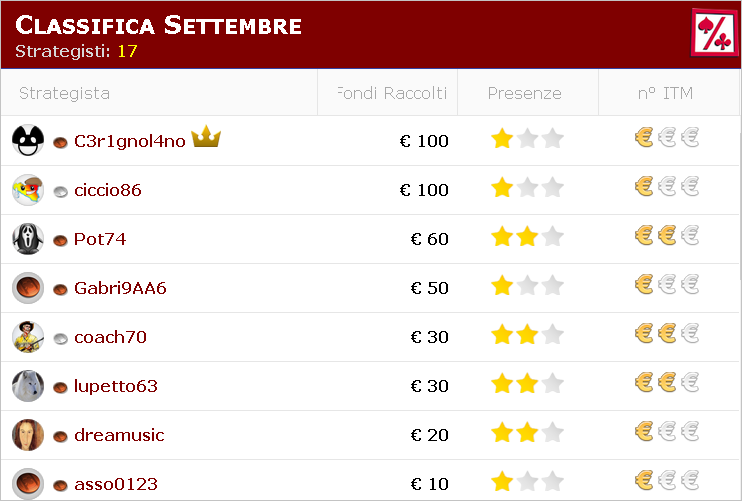The height and width of the screenshot is (501, 742).
Task: Open the Pot74 profile link
Action: coord(100,239)
